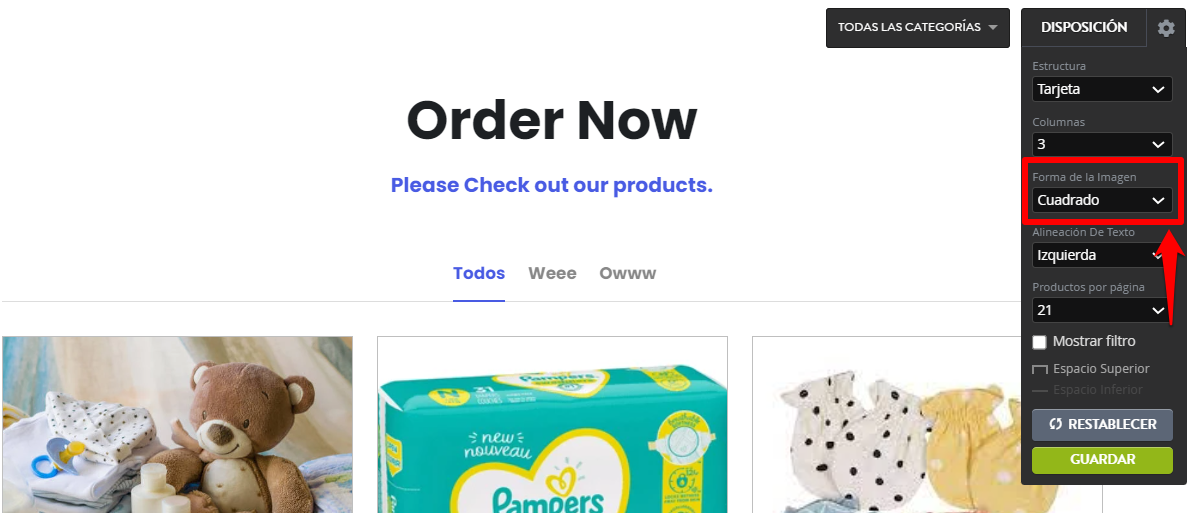The image size is (1195, 513).
Task: Enable the Mostrar filtro checkbox
Action: tap(1040, 342)
